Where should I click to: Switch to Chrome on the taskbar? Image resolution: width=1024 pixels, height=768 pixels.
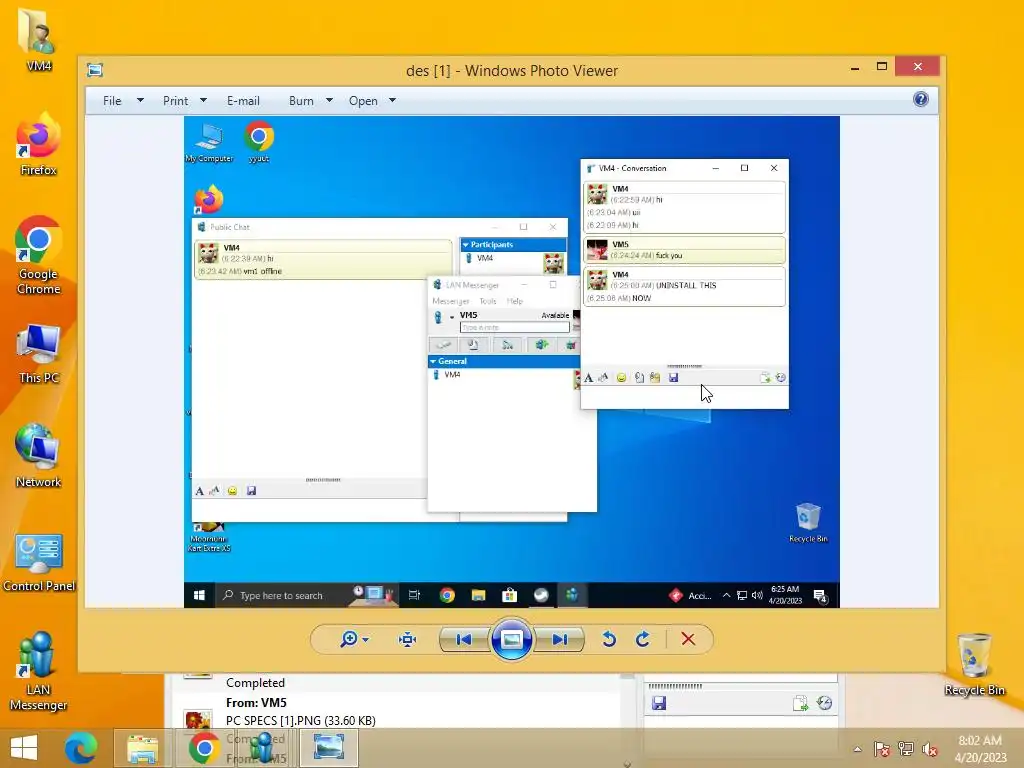(204, 748)
